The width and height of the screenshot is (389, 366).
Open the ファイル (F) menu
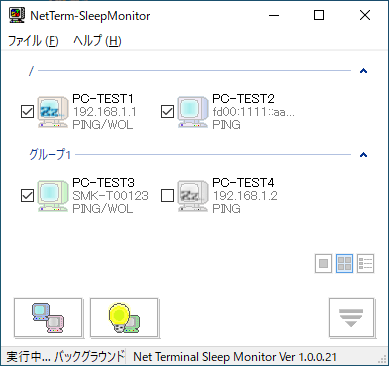pos(33,41)
